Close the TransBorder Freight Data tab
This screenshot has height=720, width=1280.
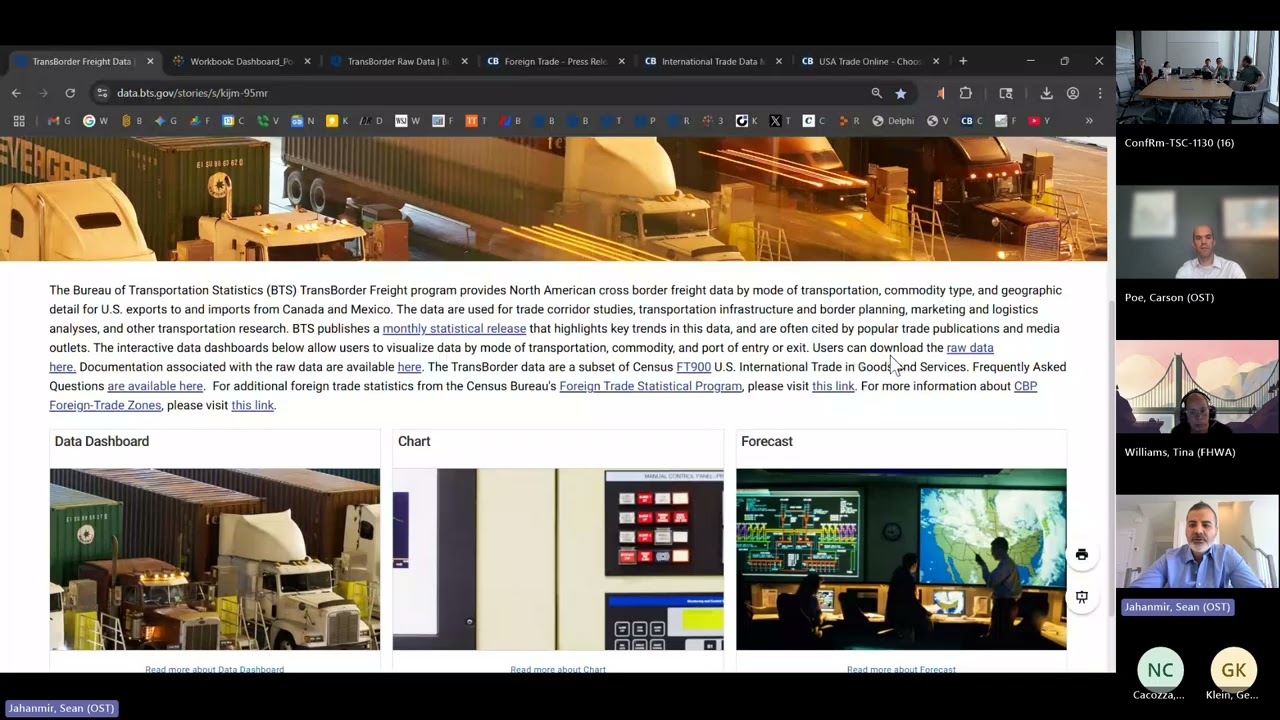click(x=150, y=61)
